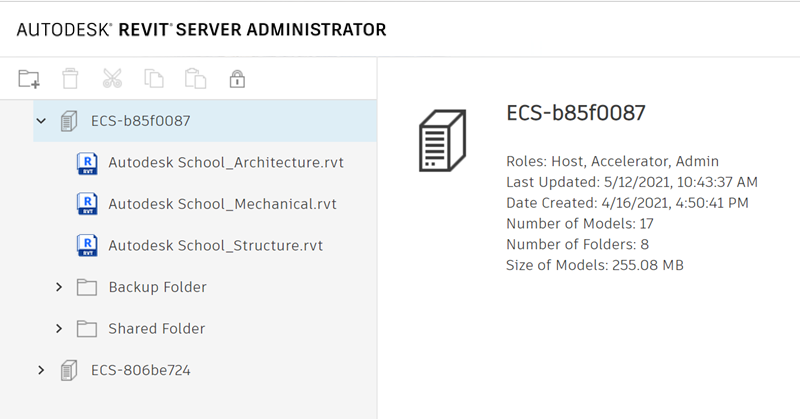Click the large server icon in details panel

(x=442, y=141)
